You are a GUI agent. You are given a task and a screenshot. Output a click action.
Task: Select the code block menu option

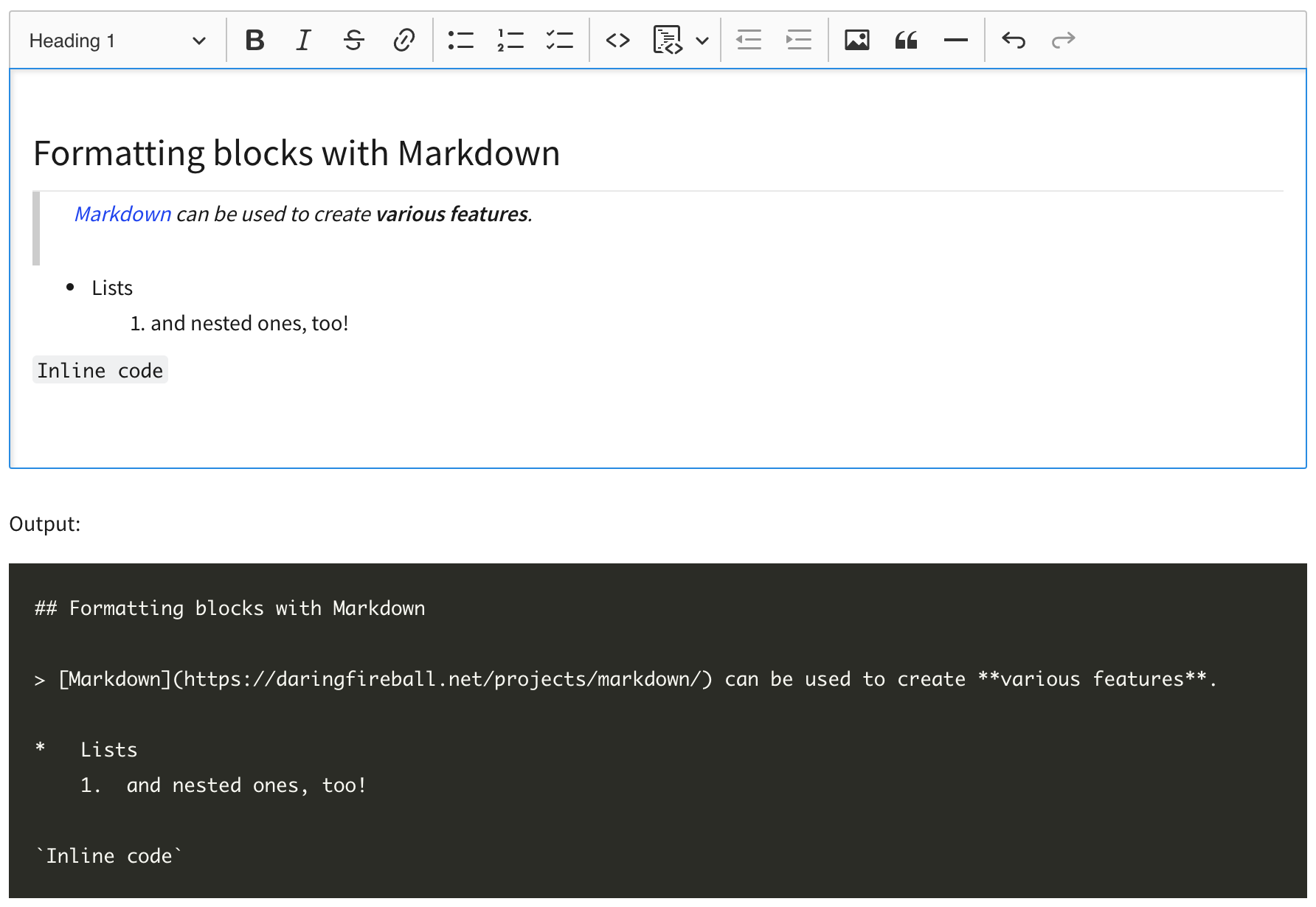click(x=668, y=41)
